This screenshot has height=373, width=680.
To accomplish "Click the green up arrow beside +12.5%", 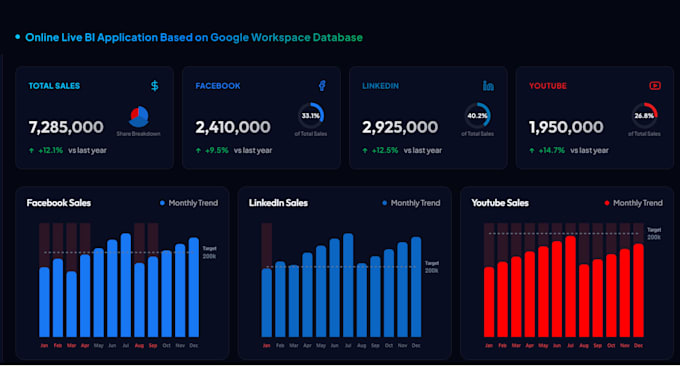I will pyautogui.click(x=365, y=151).
